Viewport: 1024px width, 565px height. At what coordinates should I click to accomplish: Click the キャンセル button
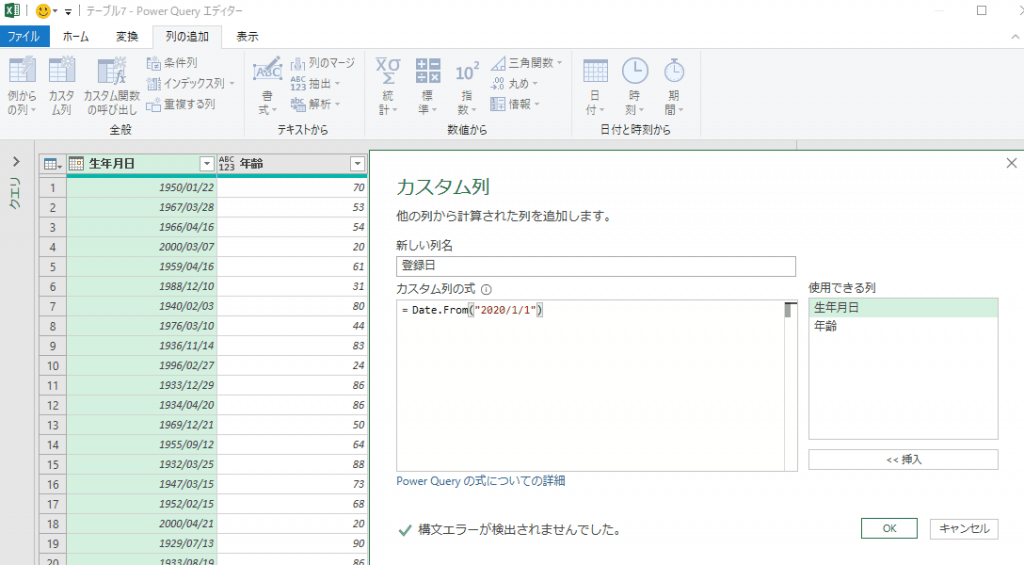coord(963,529)
